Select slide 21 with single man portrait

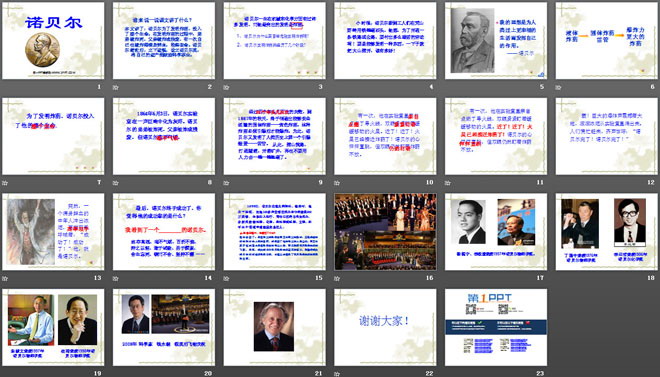pyautogui.click(x=274, y=327)
